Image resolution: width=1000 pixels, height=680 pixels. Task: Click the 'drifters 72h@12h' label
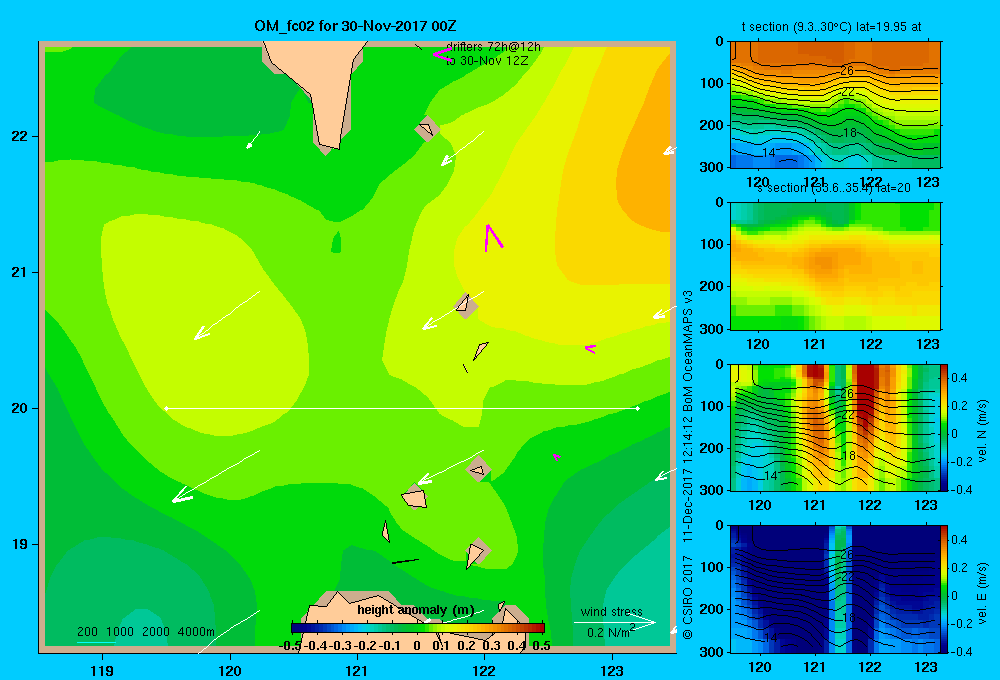click(x=493, y=47)
